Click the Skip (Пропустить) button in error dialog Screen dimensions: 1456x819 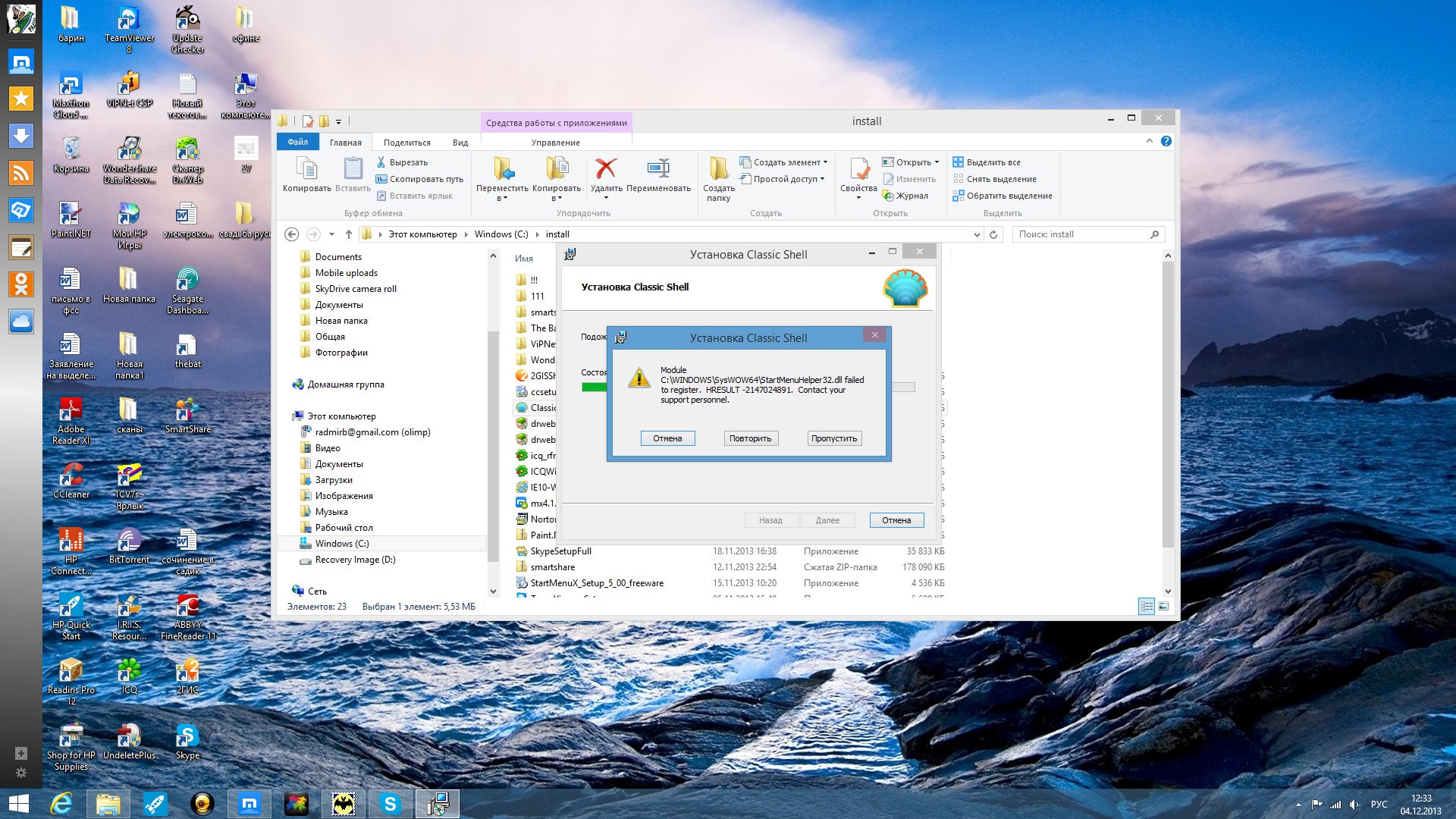[833, 438]
